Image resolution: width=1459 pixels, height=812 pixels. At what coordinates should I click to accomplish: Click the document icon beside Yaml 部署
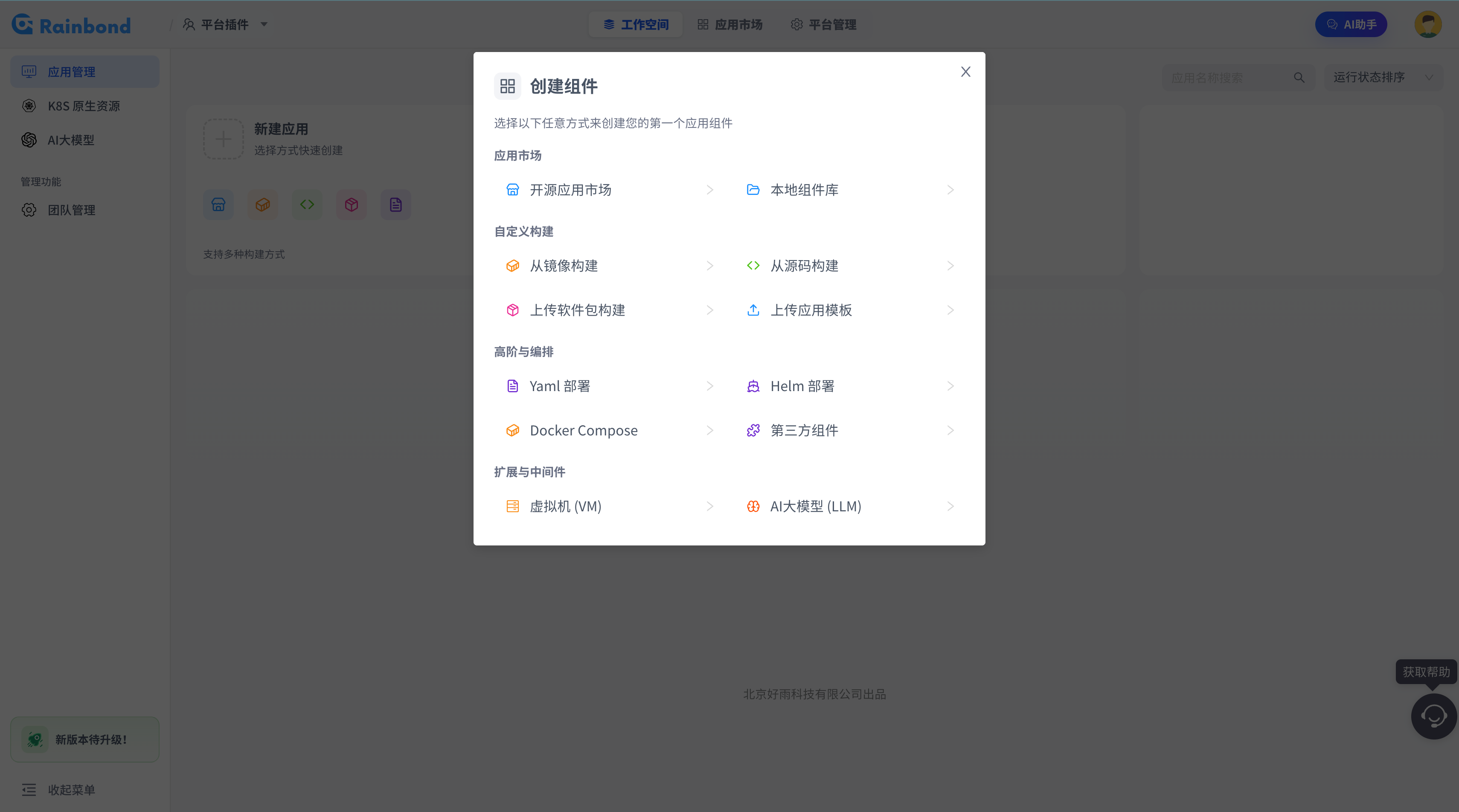pyautogui.click(x=513, y=386)
